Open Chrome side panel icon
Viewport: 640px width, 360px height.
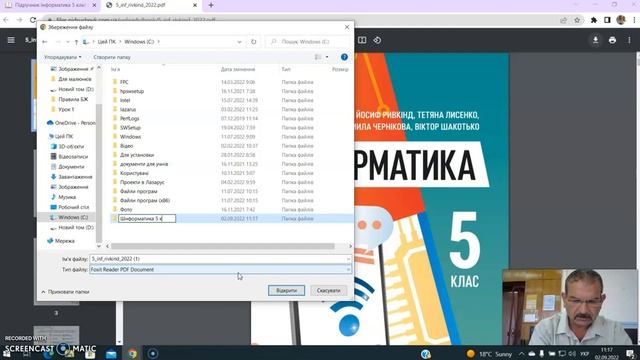(607, 20)
